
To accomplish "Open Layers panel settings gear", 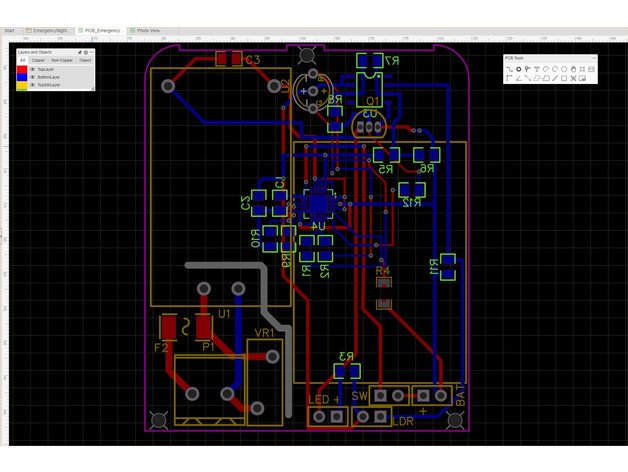I will click(x=86, y=52).
